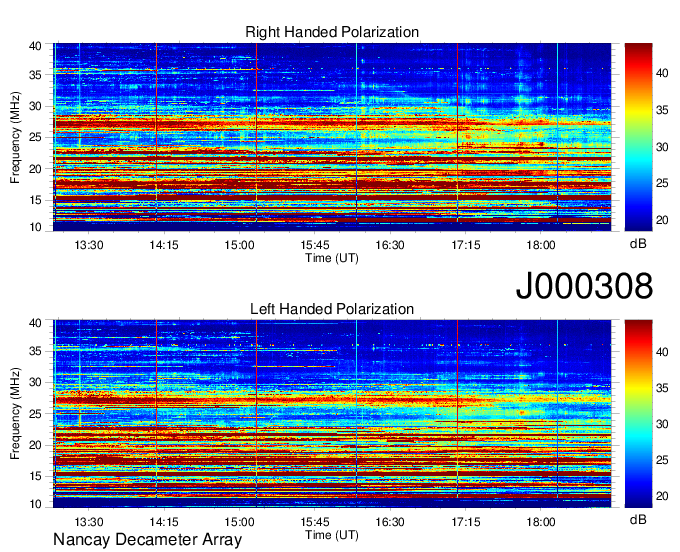Click the 17:15 time tick of the bottom plot
Viewport: 680px width, 552px height.
pyautogui.click(x=466, y=522)
